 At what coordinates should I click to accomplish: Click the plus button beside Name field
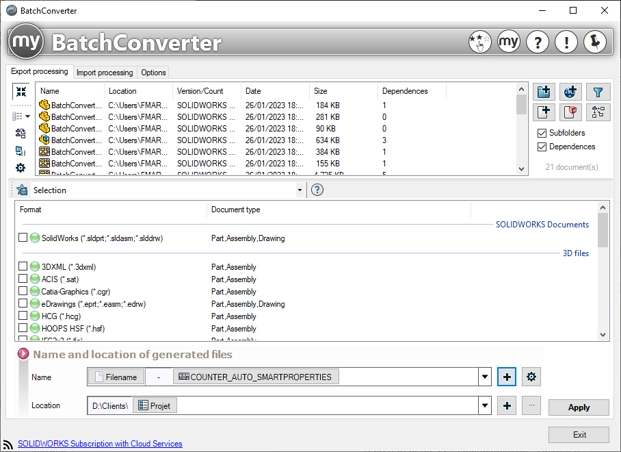point(507,377)
